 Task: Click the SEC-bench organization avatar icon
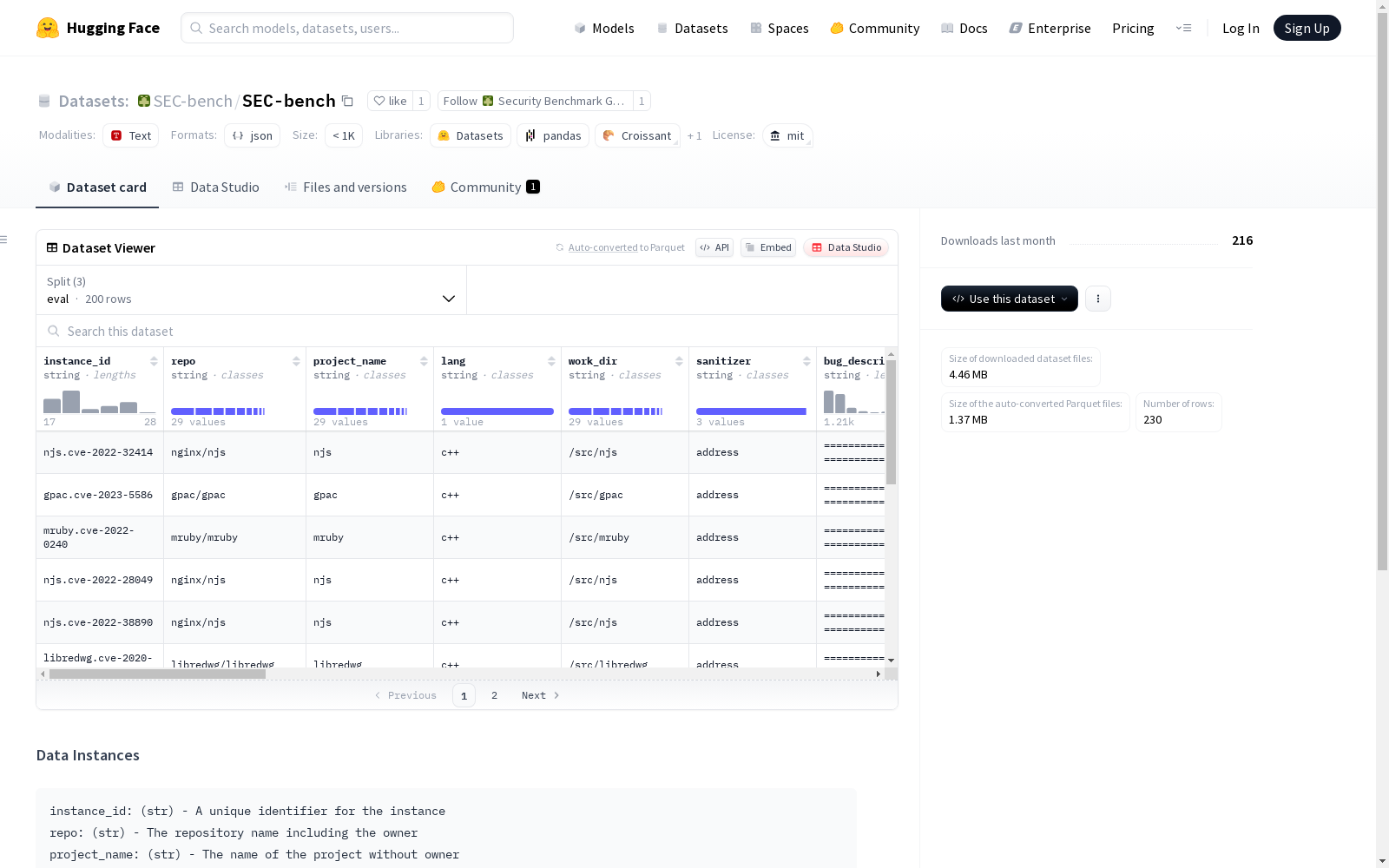point(144,101)
